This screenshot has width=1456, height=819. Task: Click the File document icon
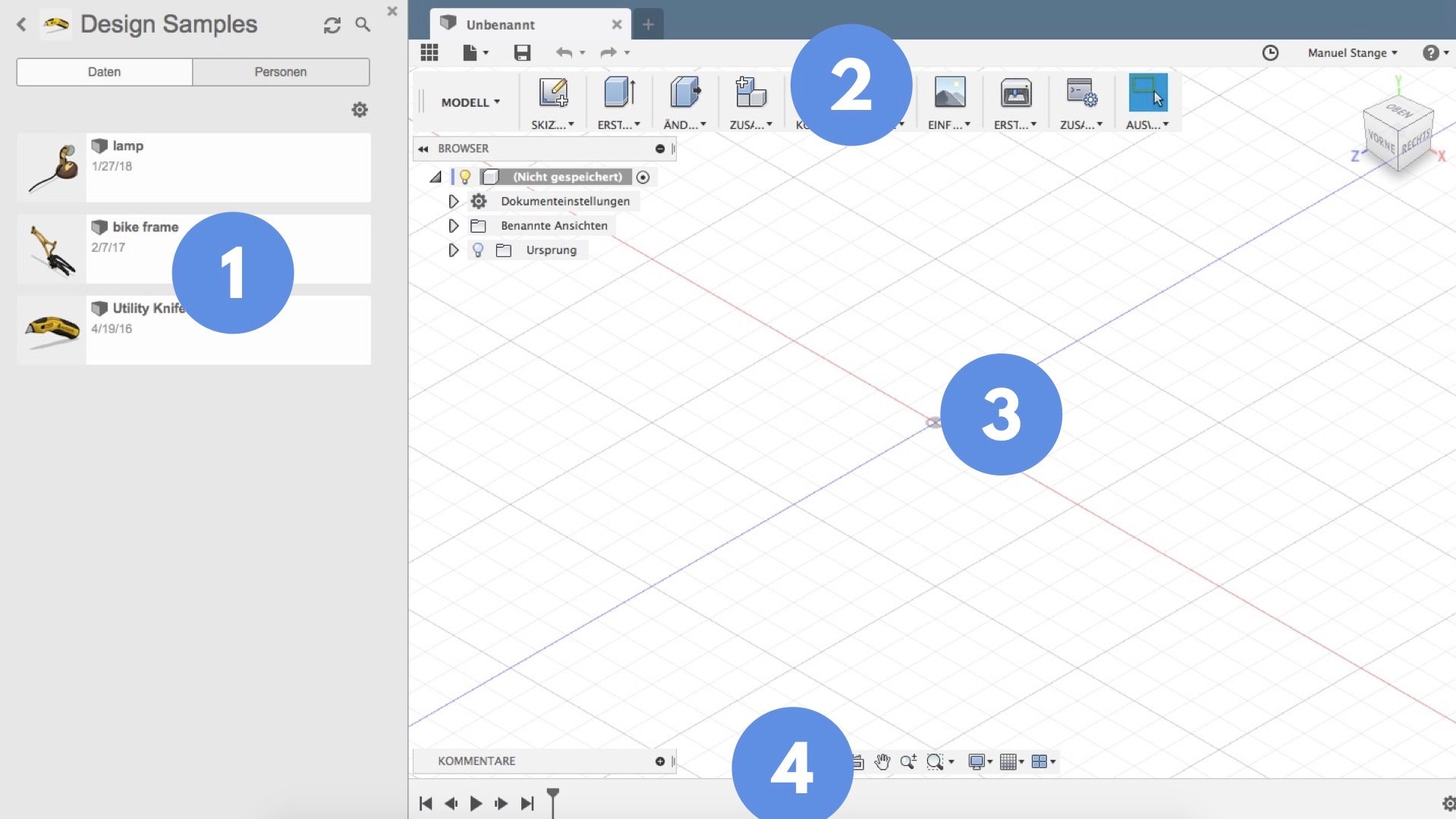470,52
